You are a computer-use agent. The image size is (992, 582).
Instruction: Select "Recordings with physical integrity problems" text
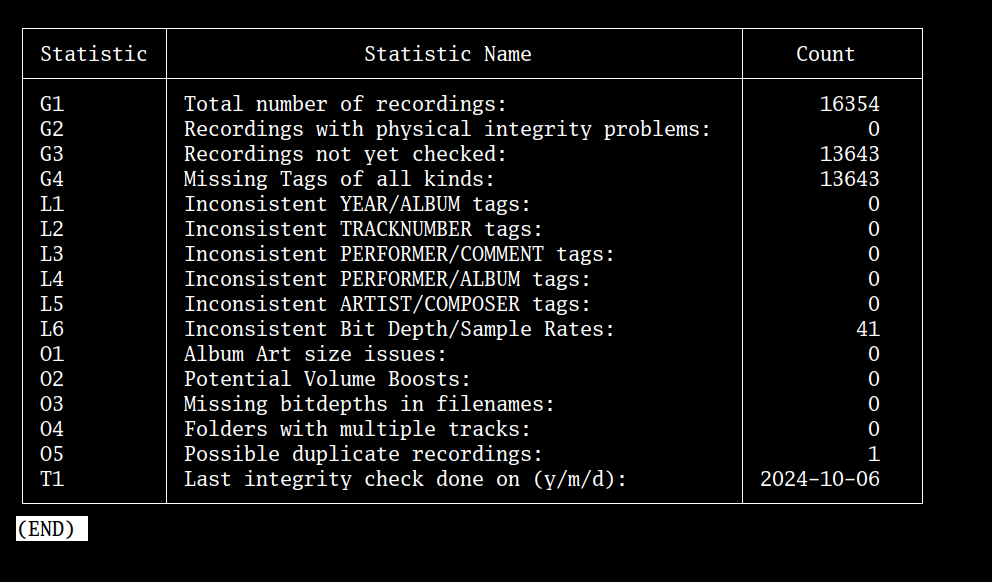click(x=447, y=129)
